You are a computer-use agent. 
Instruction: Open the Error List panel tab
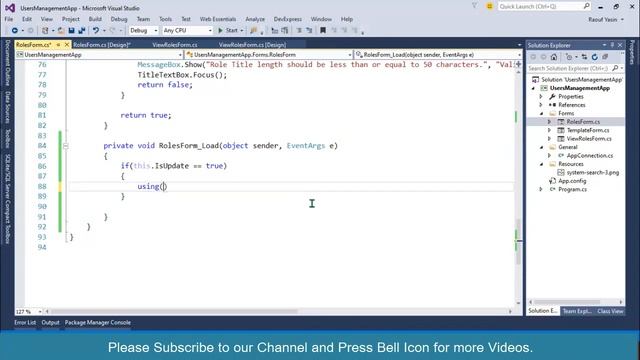(x=25, y=322)
